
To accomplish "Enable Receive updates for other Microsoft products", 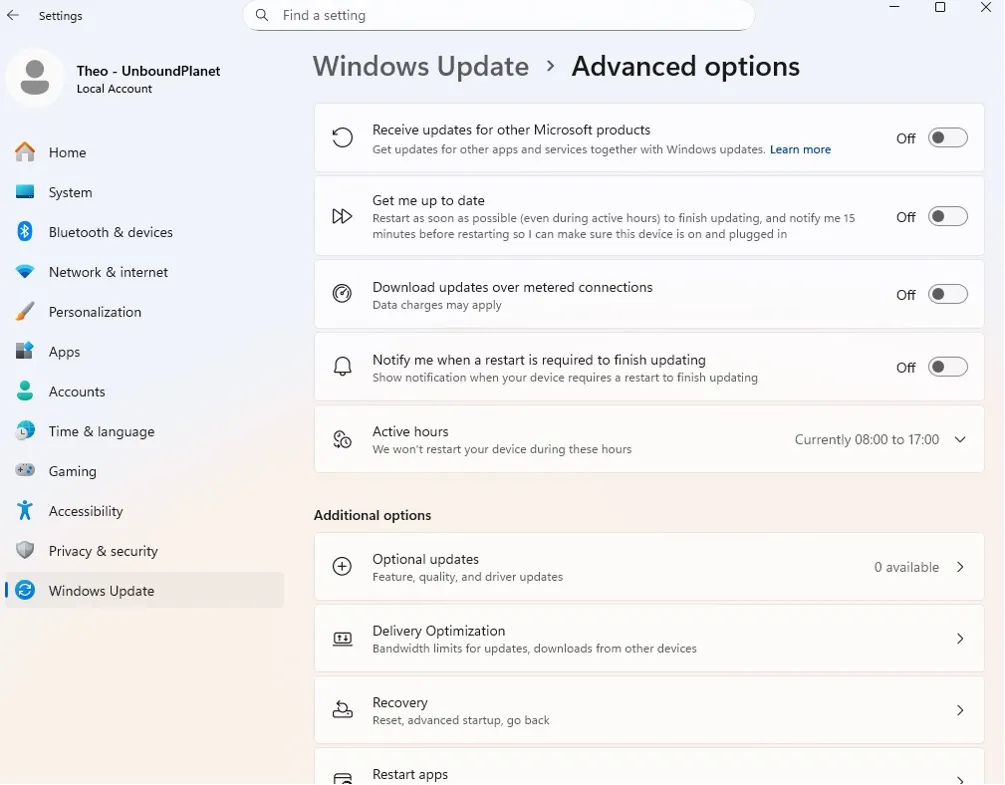I will [x=947, y=138].
